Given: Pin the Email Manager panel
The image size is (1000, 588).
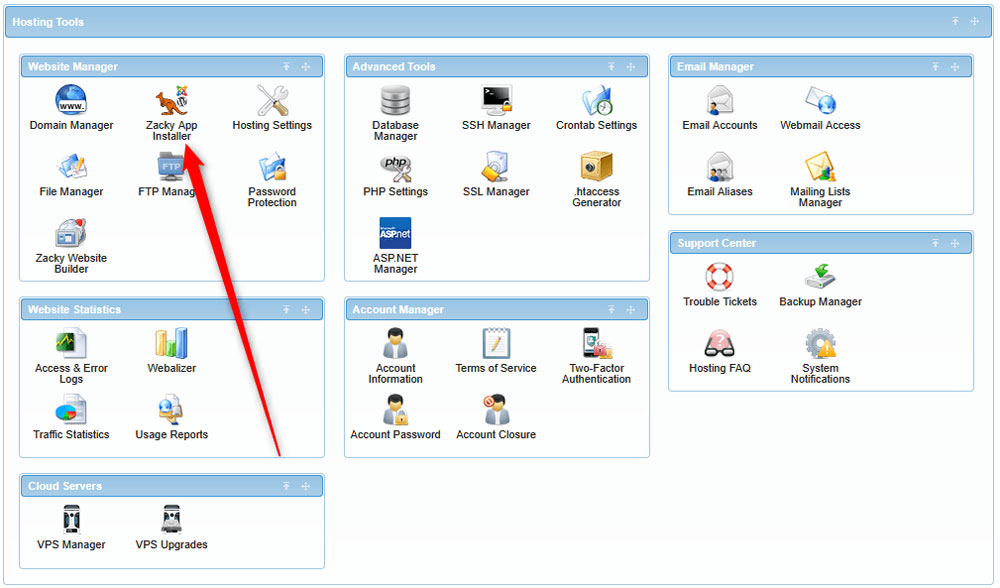Looking at the screenshot, I should tap(935, 67).
